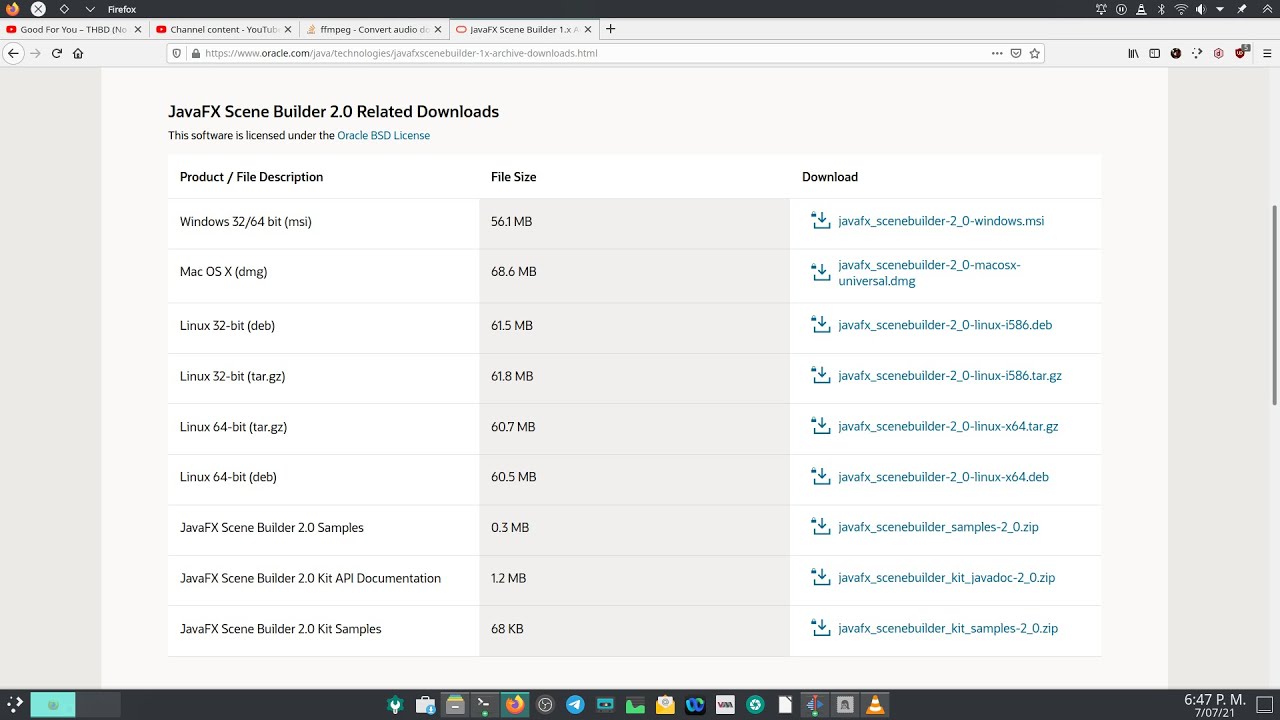Screen dimensions: 1280x720
Task: Open page actions three-dot menu
Action: 997,53
